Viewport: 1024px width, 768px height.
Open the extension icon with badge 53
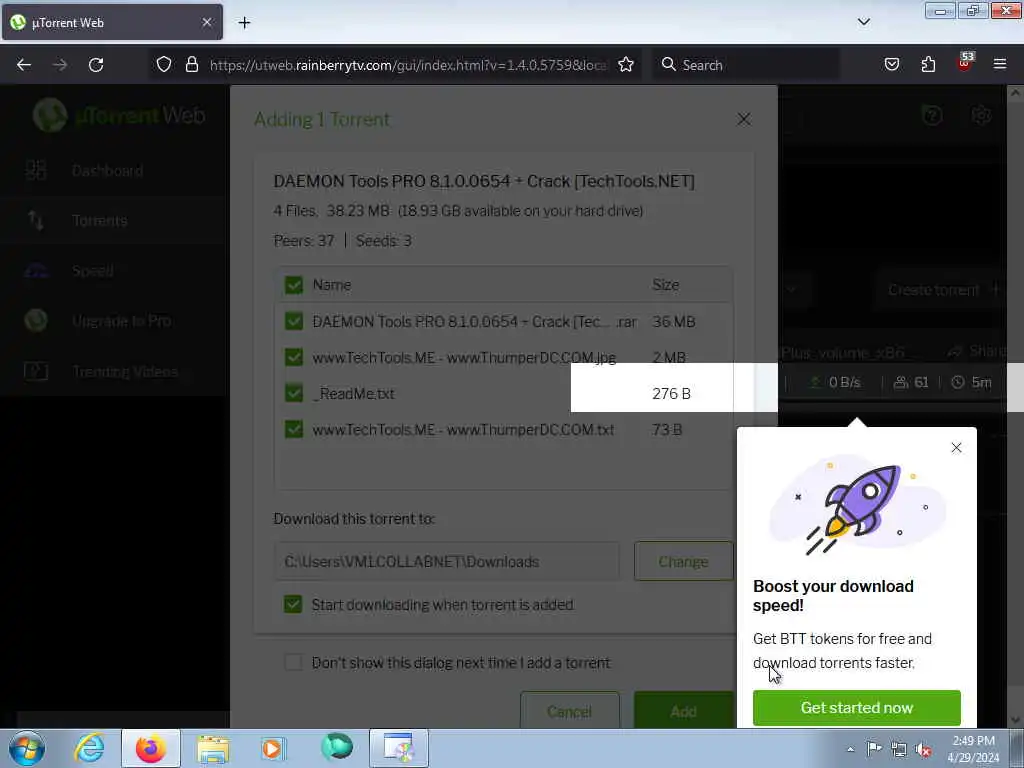point(965,63)
